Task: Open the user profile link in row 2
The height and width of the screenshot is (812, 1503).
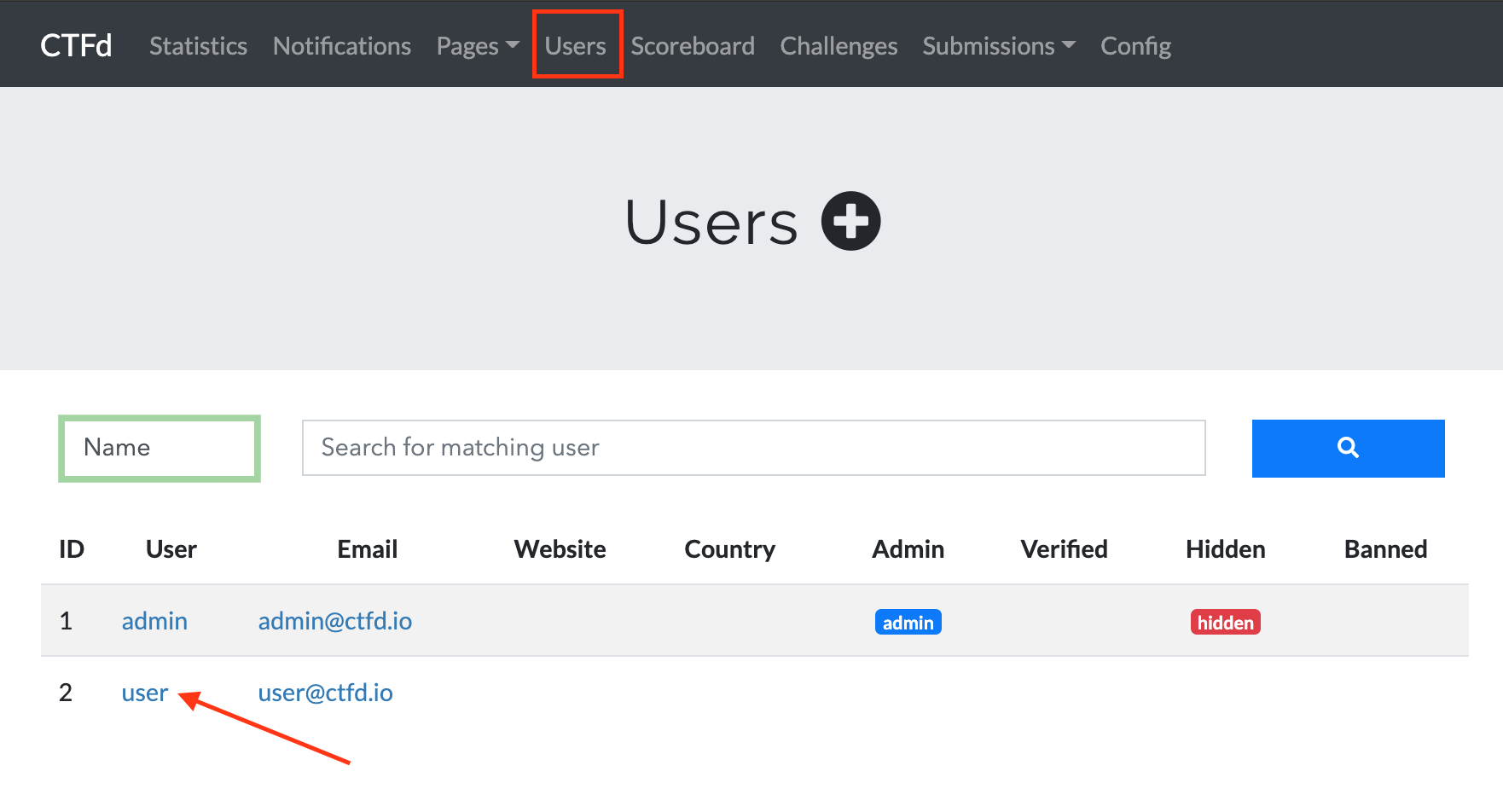Action: (x=144, y=693)
